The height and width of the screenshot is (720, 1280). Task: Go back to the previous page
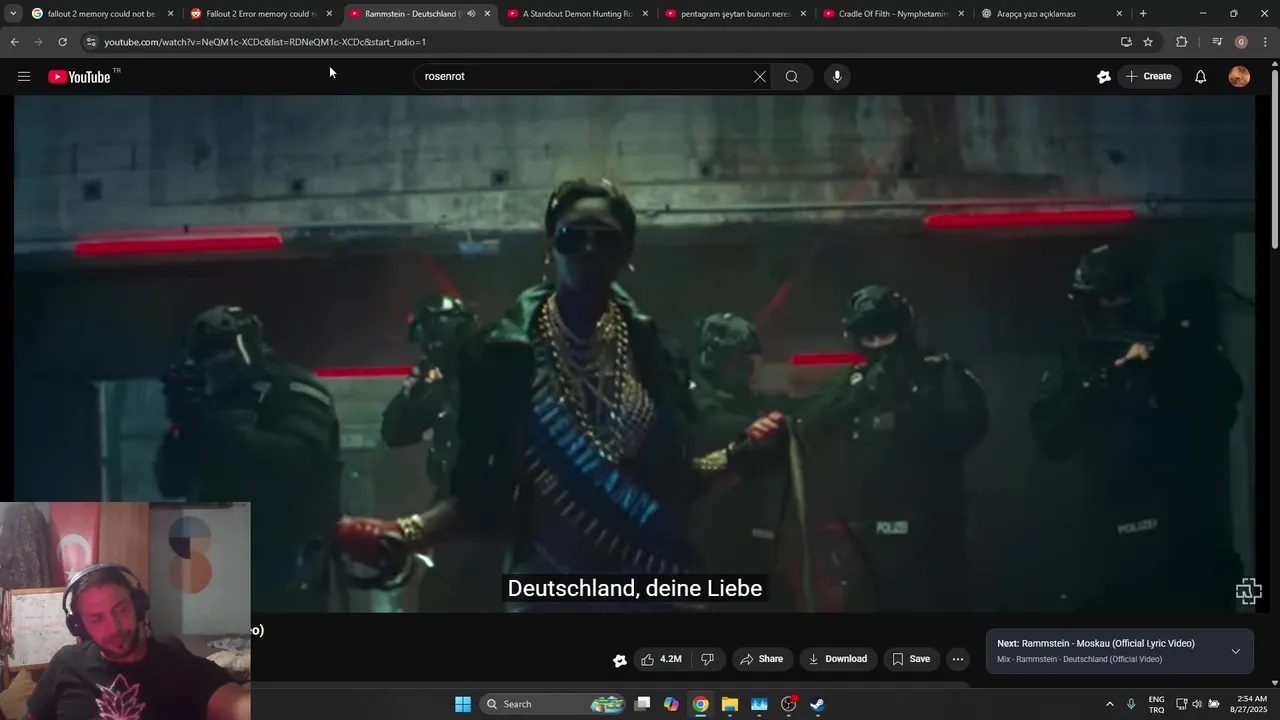click(14, 42)
